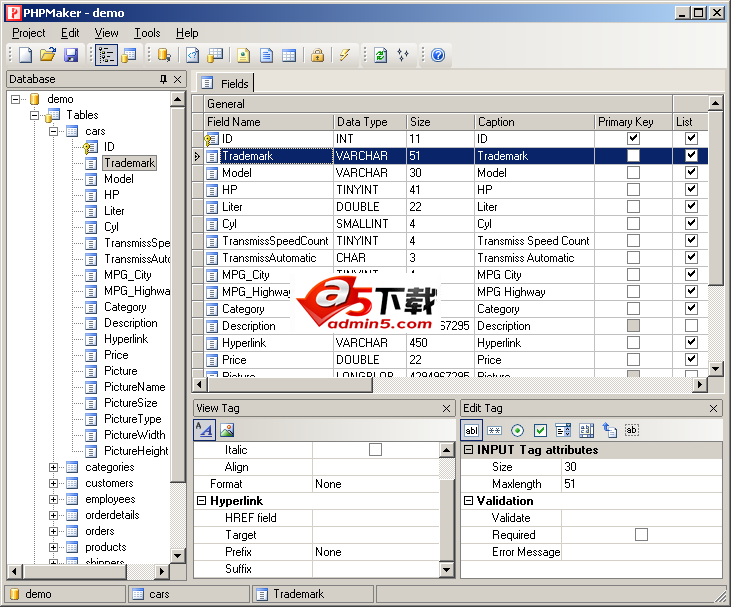Toggle Primary Key checkbox for Trademark row
The image size is (731, 607).
633,156
